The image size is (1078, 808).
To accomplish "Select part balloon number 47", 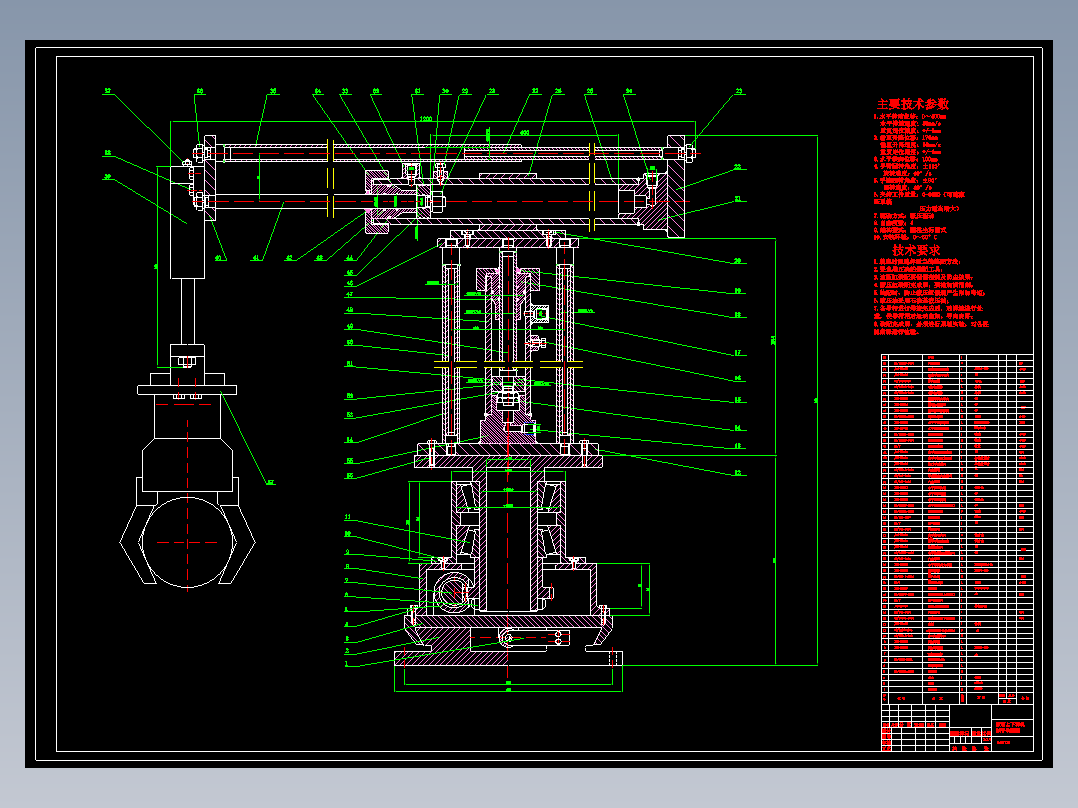I will click(349, 294).
